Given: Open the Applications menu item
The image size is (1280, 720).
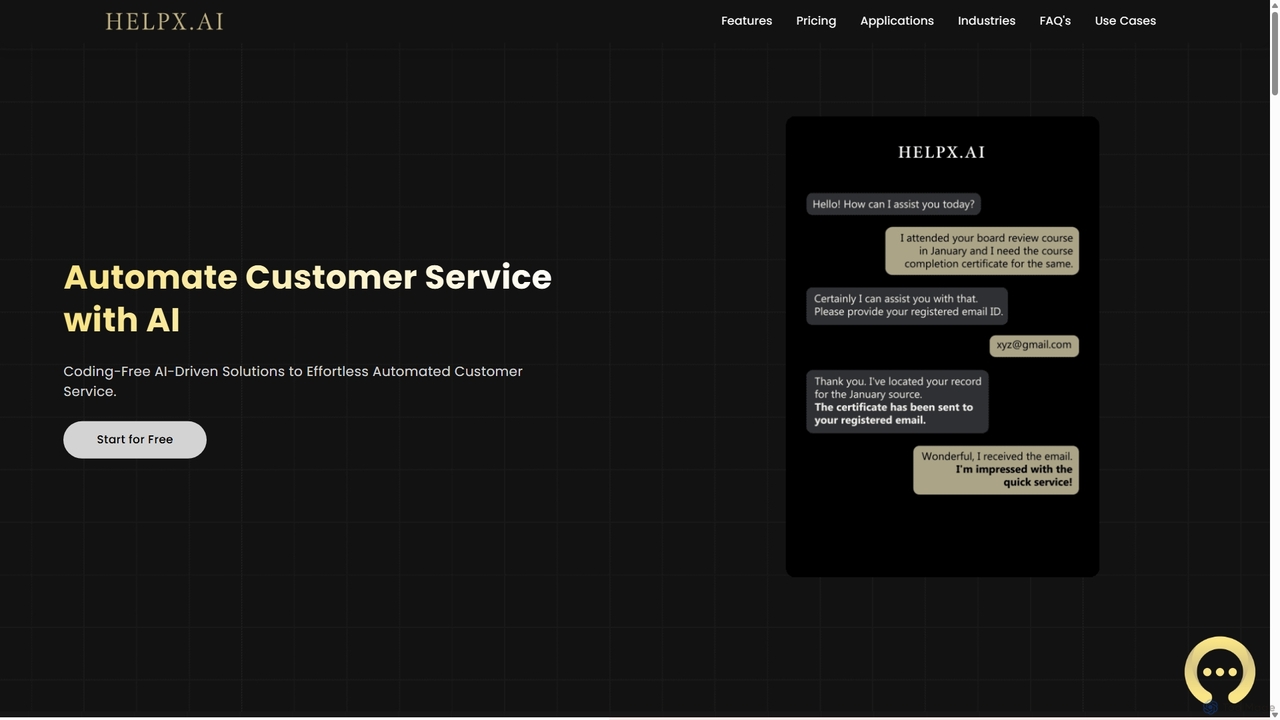Looking at the screenshot, I should pyautogui.click(x=897, y=21).
